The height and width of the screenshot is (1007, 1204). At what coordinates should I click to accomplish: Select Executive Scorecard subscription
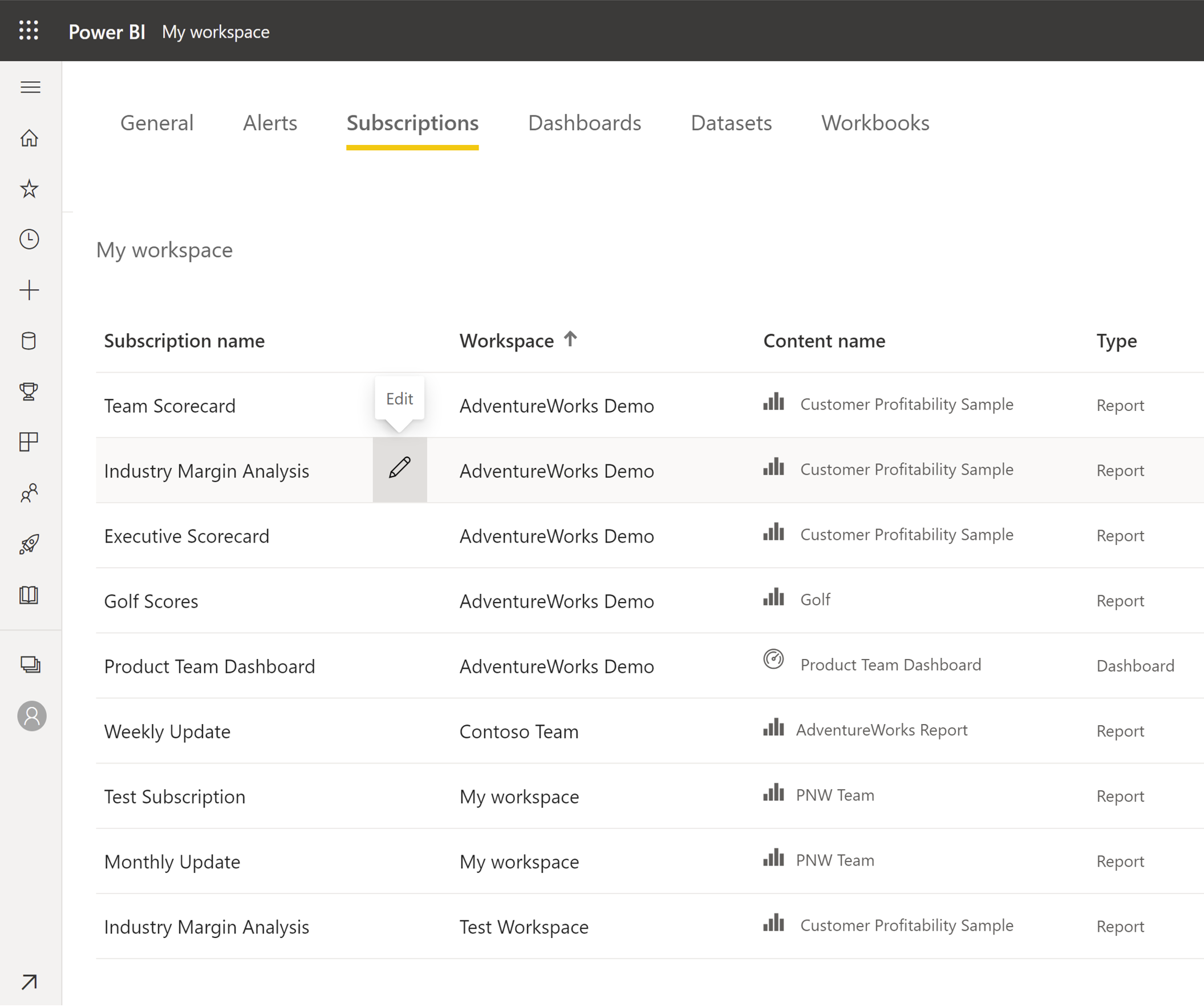click(187, 537)
